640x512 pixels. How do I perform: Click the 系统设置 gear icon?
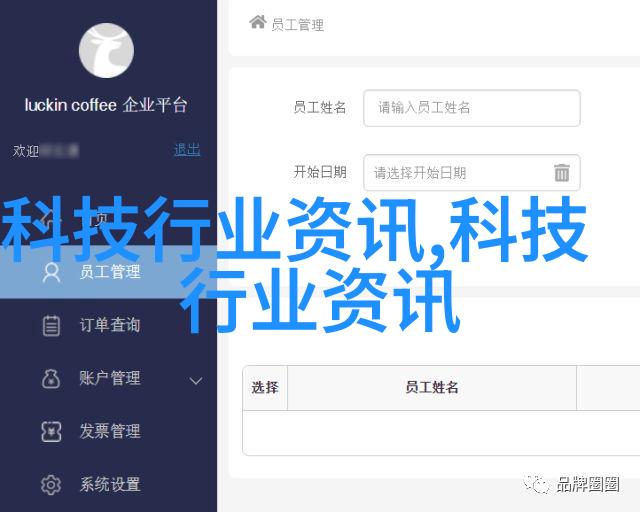(51, 485)
